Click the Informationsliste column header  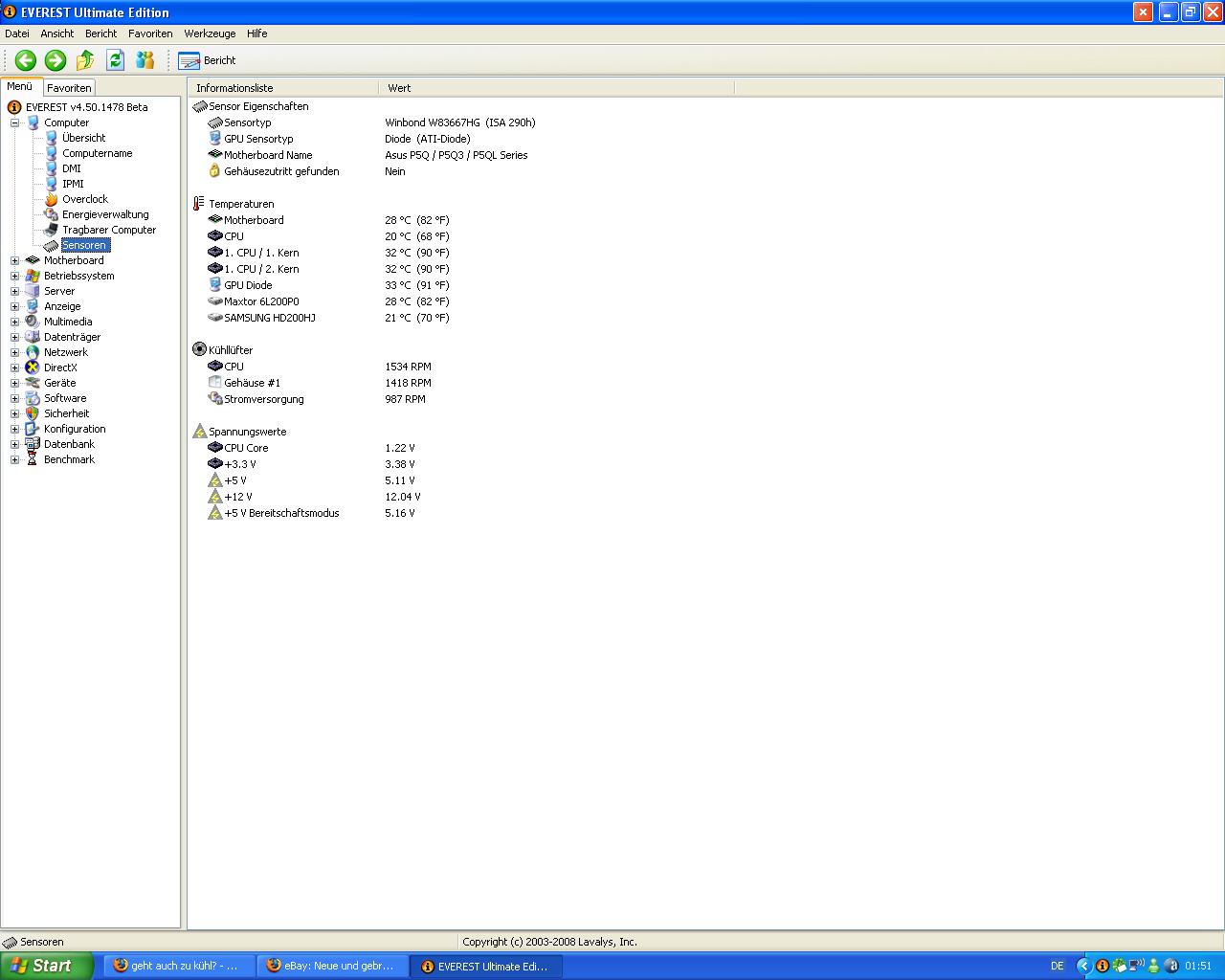[x=283, y=88]
